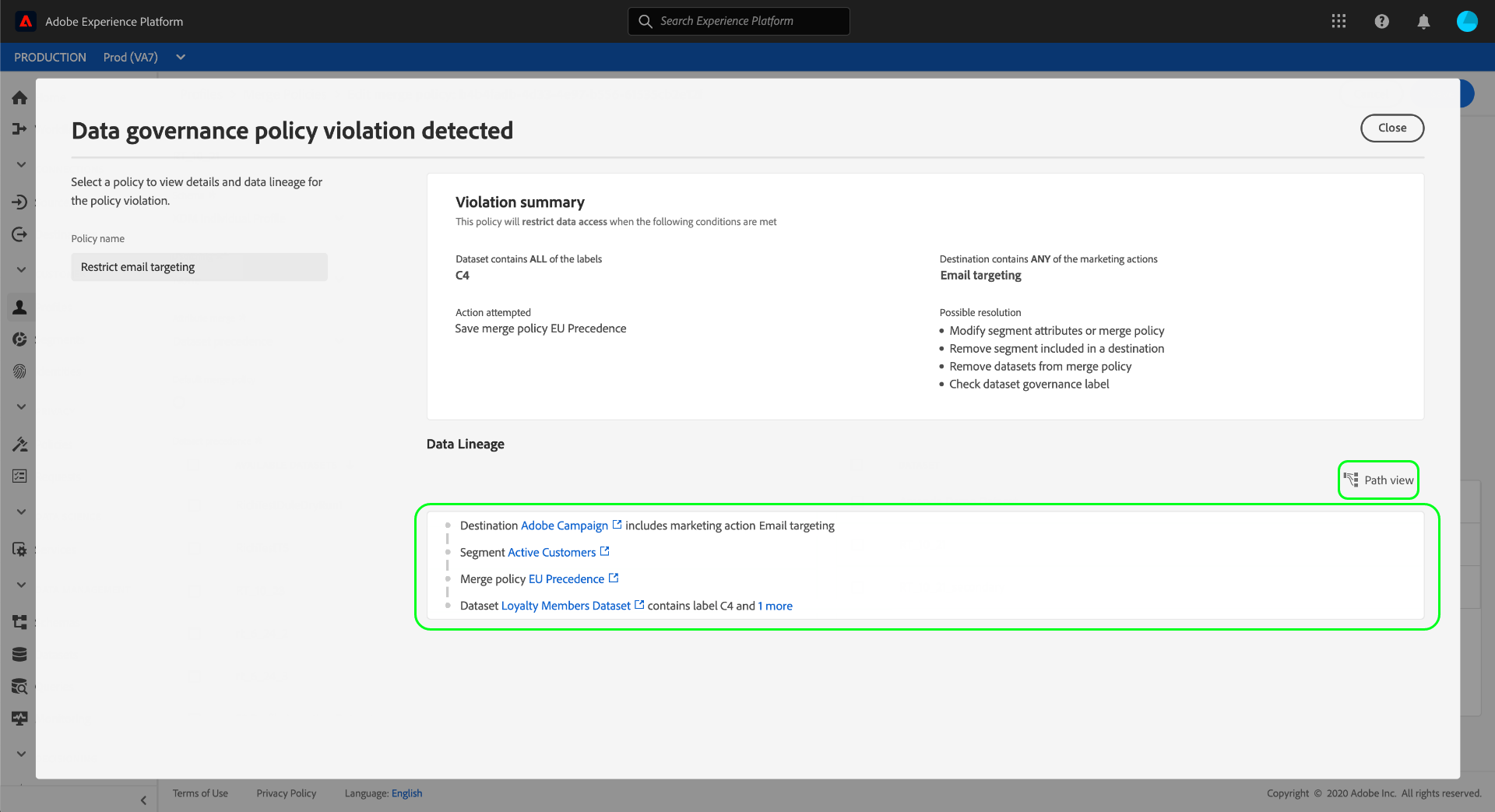Viewport: 1495px width, 812px height.
Task: Open Identities fingerprint icon in sidebar
Action: click(19, 371)
